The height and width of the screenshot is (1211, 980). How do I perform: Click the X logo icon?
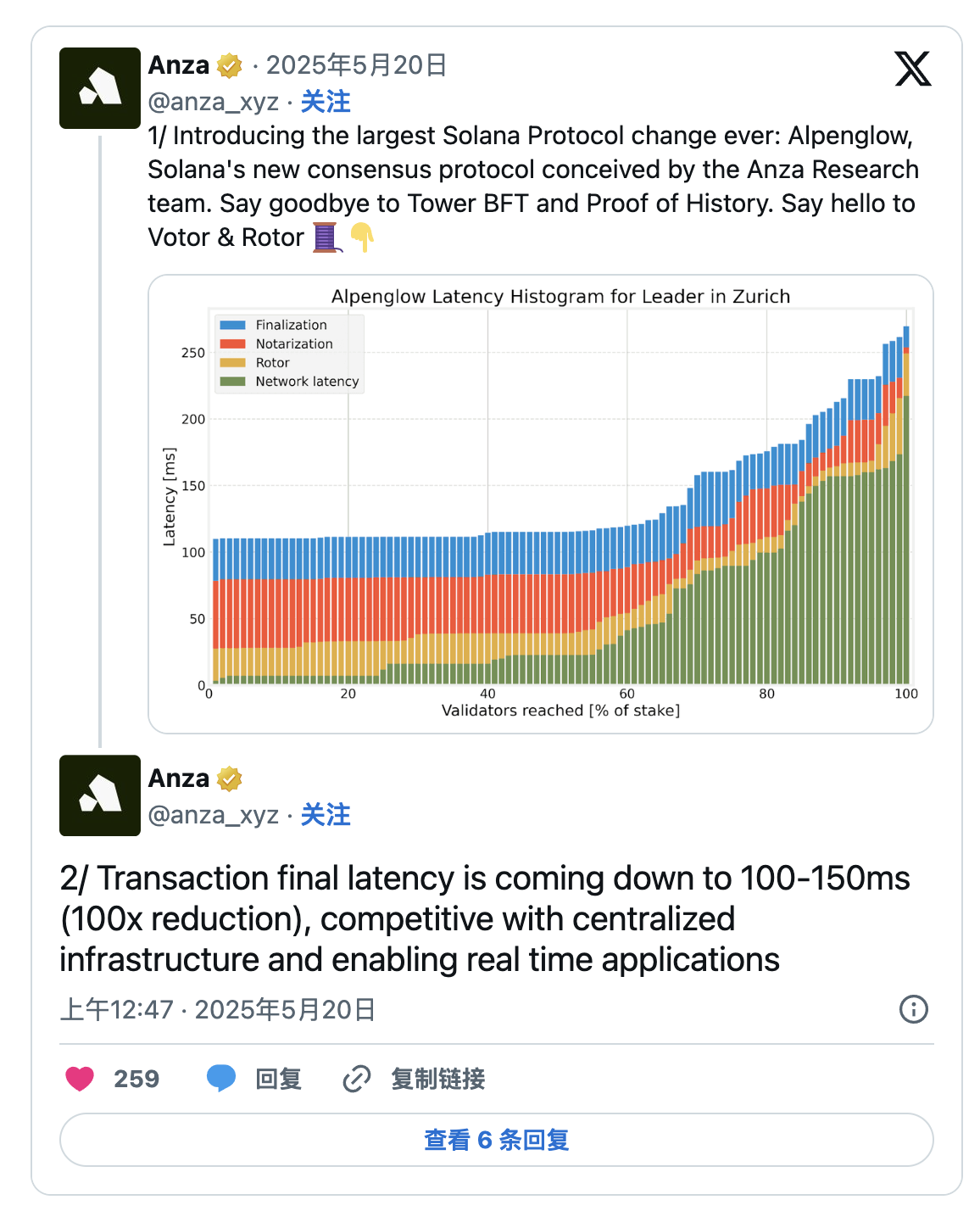913,69
